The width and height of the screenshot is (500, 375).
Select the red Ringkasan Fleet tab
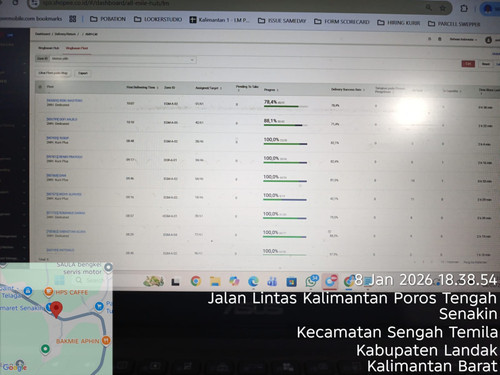tap(77, 48)
